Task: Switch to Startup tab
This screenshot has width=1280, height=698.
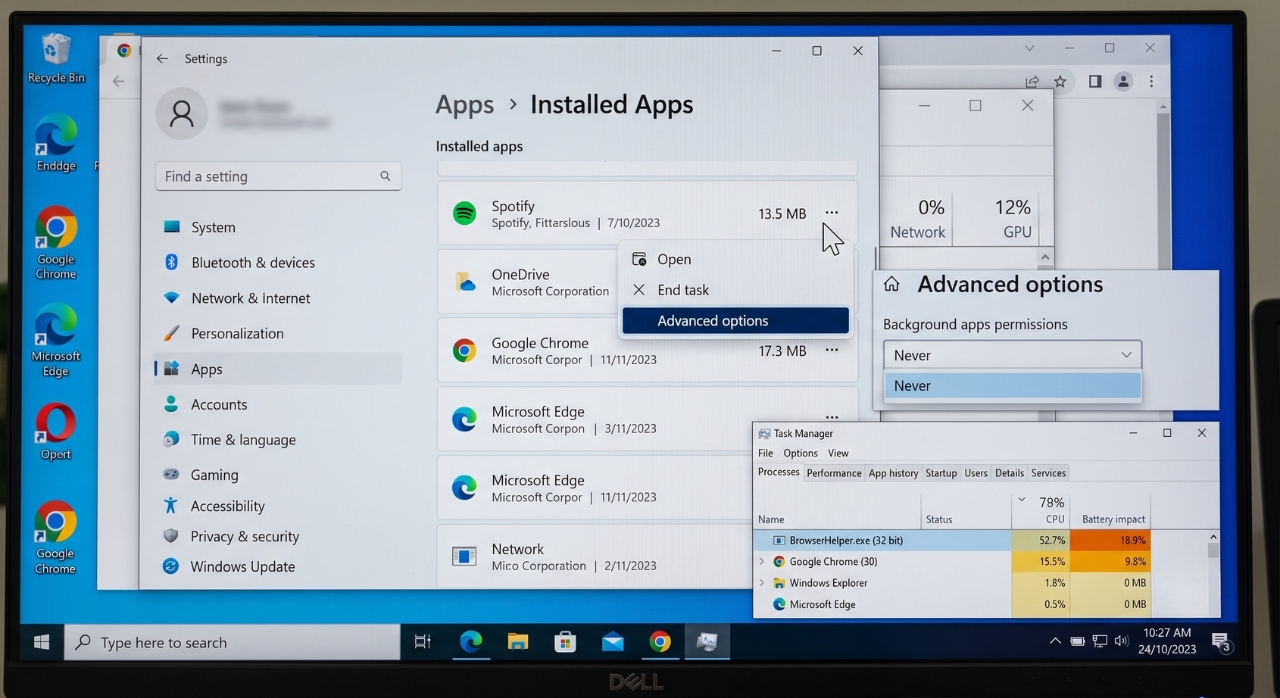Action: coord(941,473)
